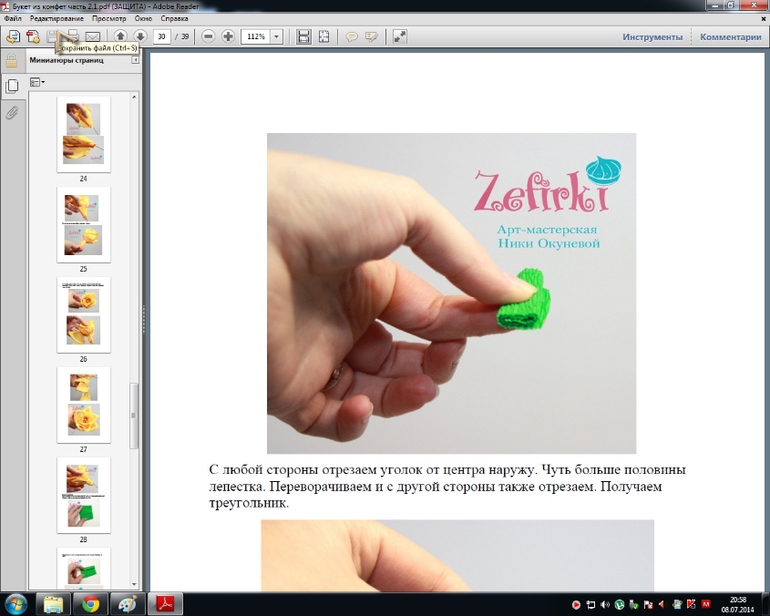Toggle the page thumbnails panel icon

click(x=12, y=87)
